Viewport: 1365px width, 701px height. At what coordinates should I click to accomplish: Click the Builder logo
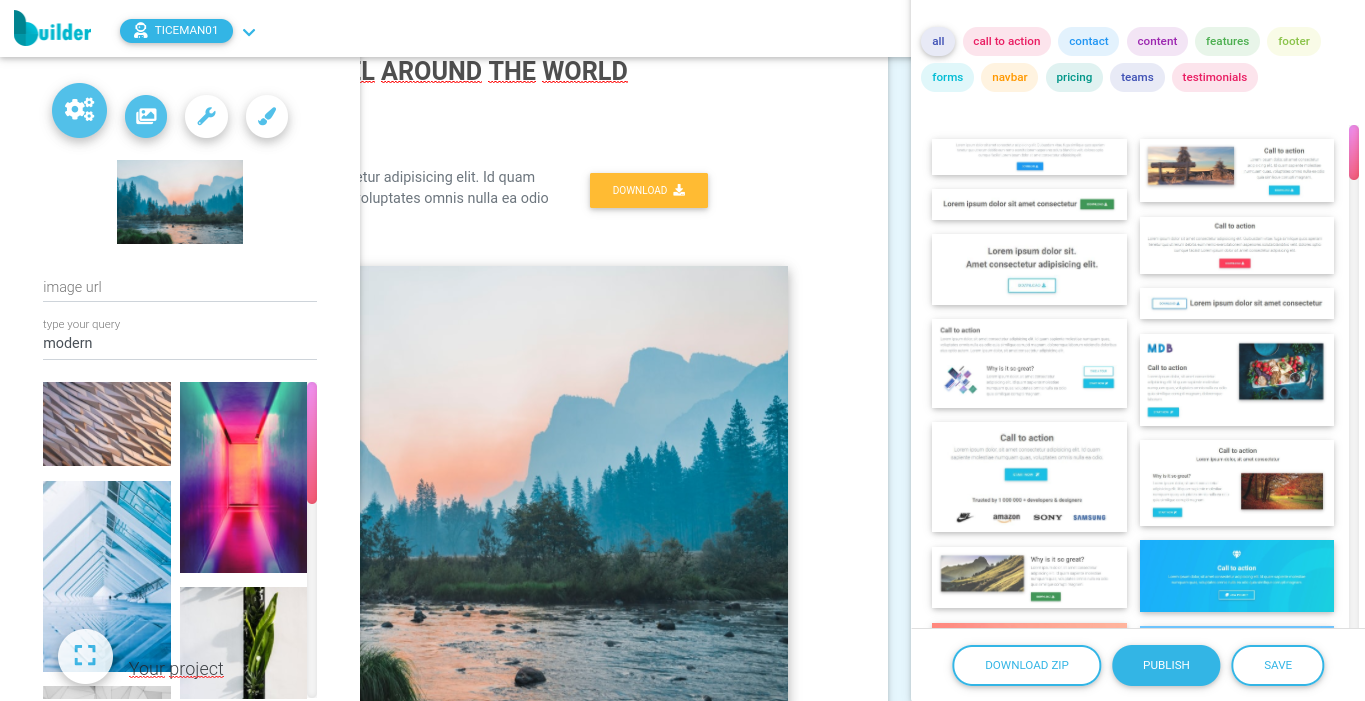[x=52, y=29]
